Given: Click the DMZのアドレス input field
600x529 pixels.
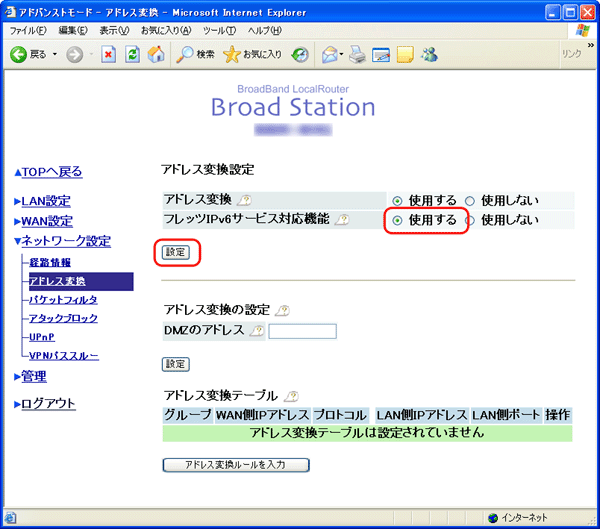Looking at the screenshot, I should [x=302, y=331].
